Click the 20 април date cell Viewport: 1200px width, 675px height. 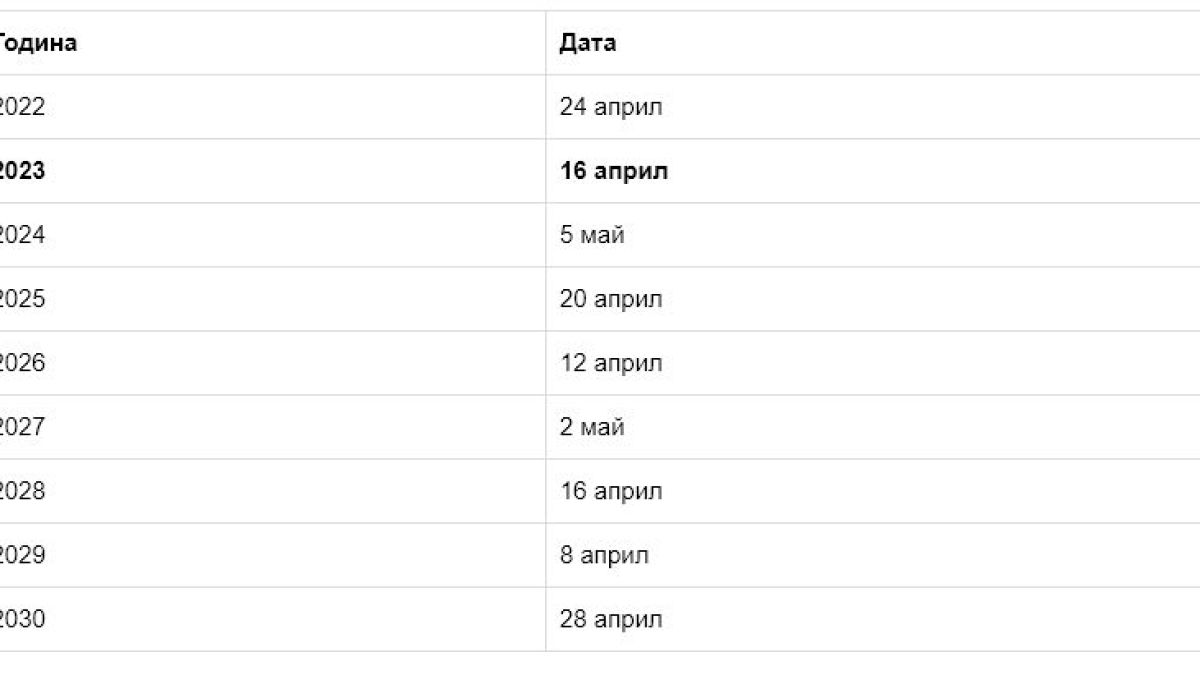click(611, 299)
